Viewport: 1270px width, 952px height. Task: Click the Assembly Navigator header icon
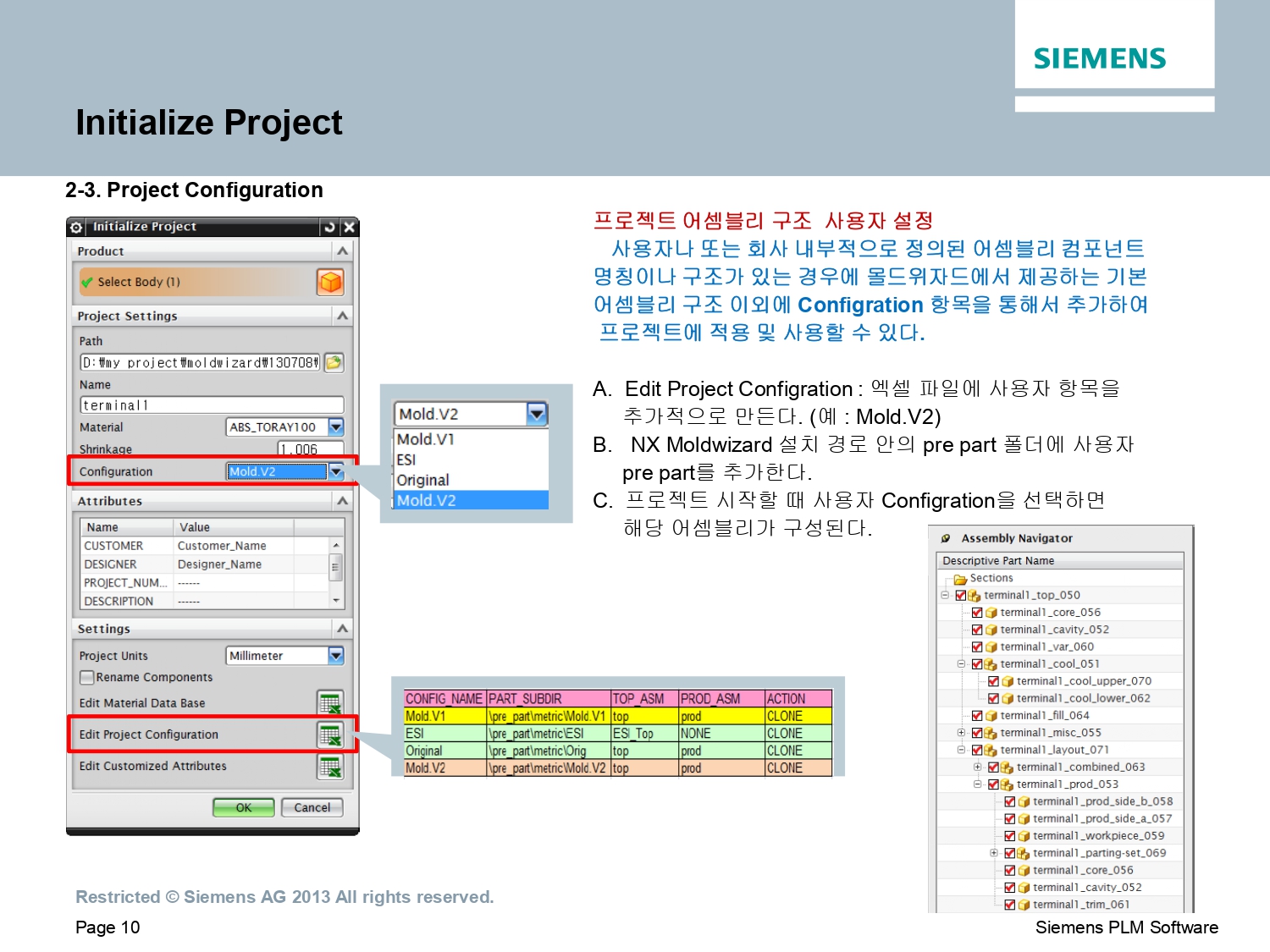[x=946, y=538]
